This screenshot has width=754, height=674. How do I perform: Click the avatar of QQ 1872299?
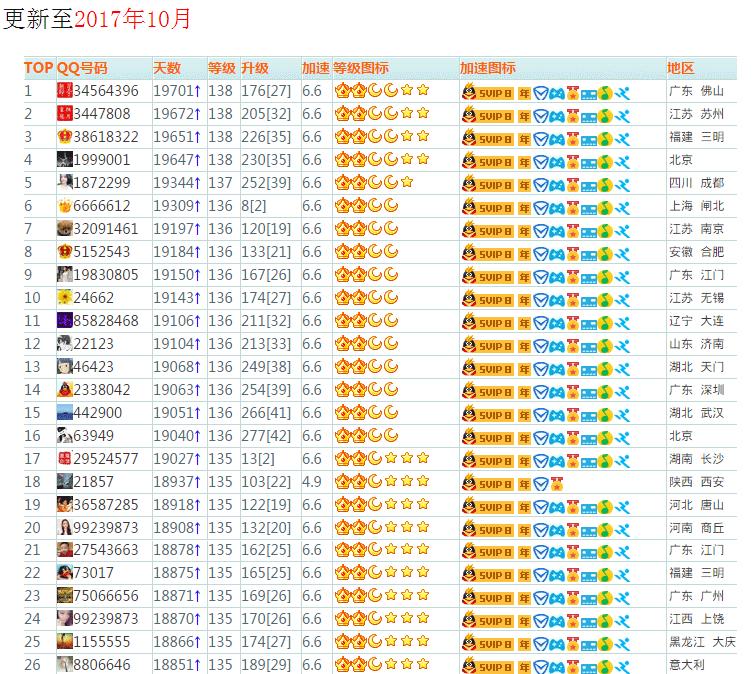(65, 183)
